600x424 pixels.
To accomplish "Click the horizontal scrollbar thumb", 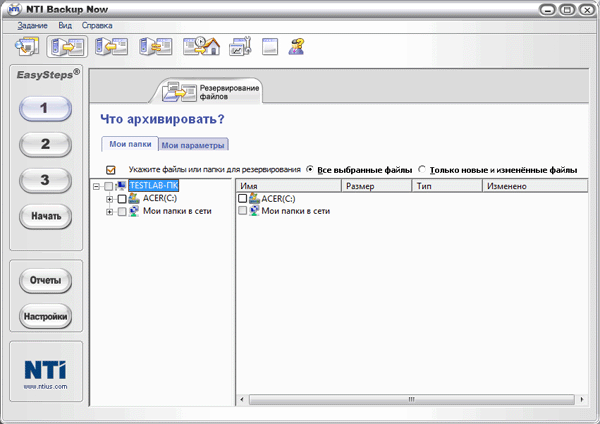I will coord(412,400).
